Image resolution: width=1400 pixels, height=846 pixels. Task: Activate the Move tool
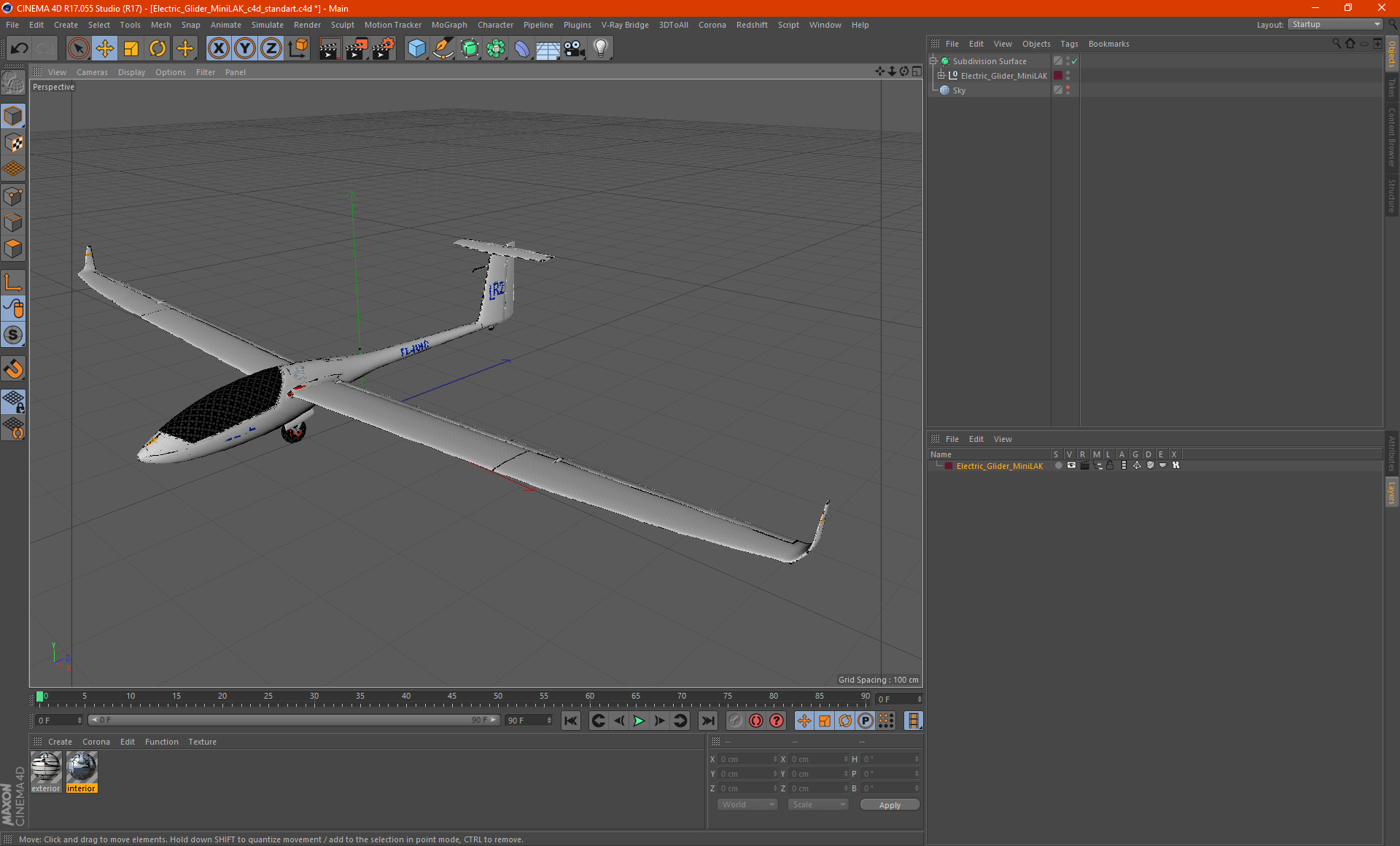click(x=105, y=49)
